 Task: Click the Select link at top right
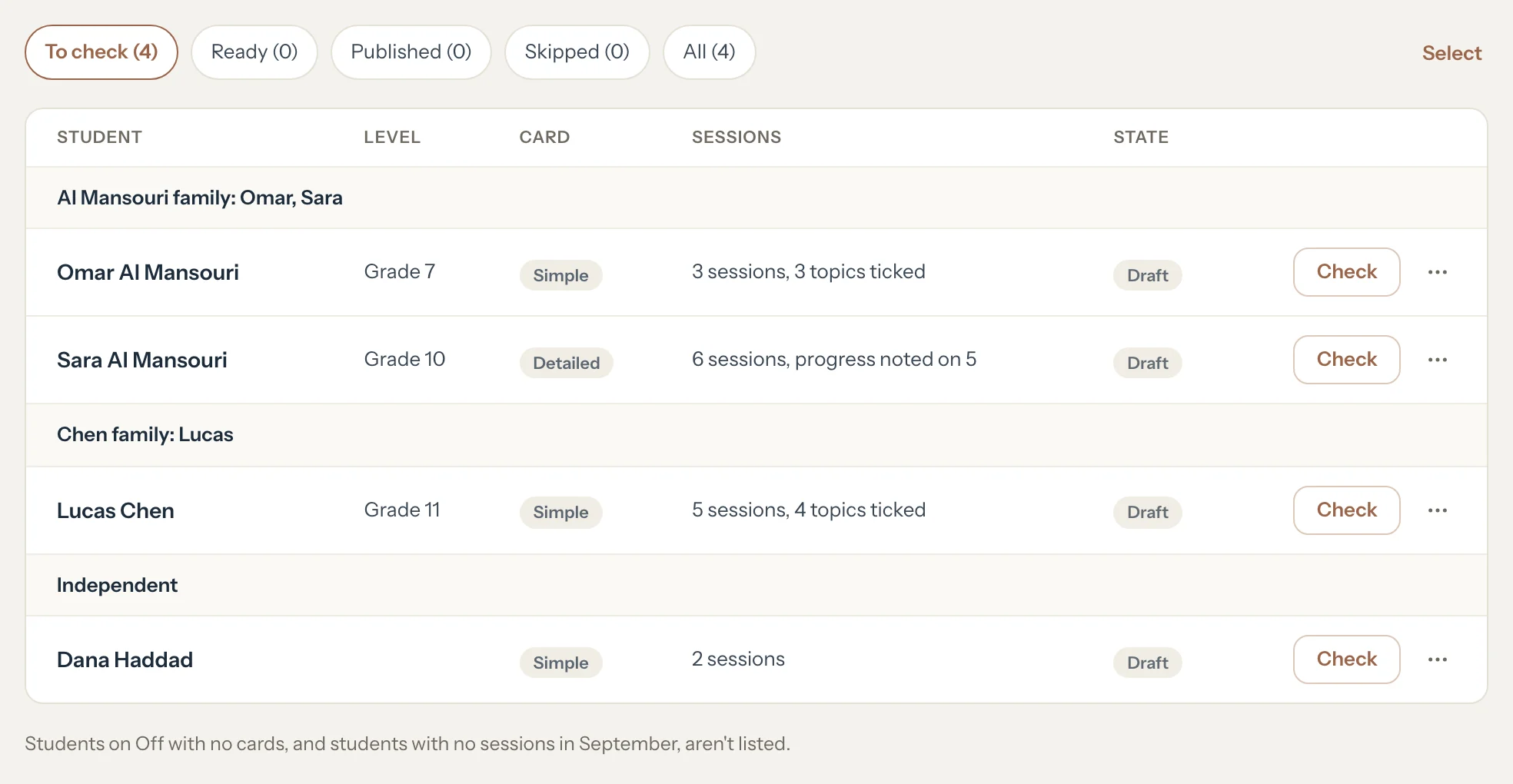1451,53
